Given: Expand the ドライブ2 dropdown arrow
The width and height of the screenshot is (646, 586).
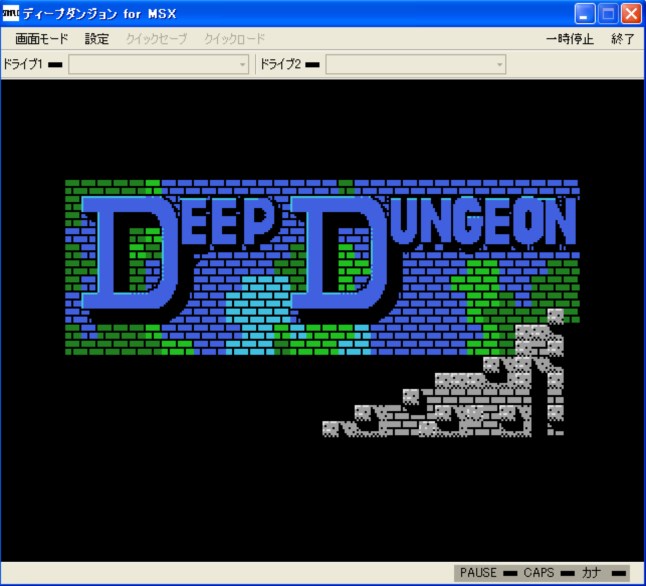Looking at the screenshot, I should (x=499, y=65).
